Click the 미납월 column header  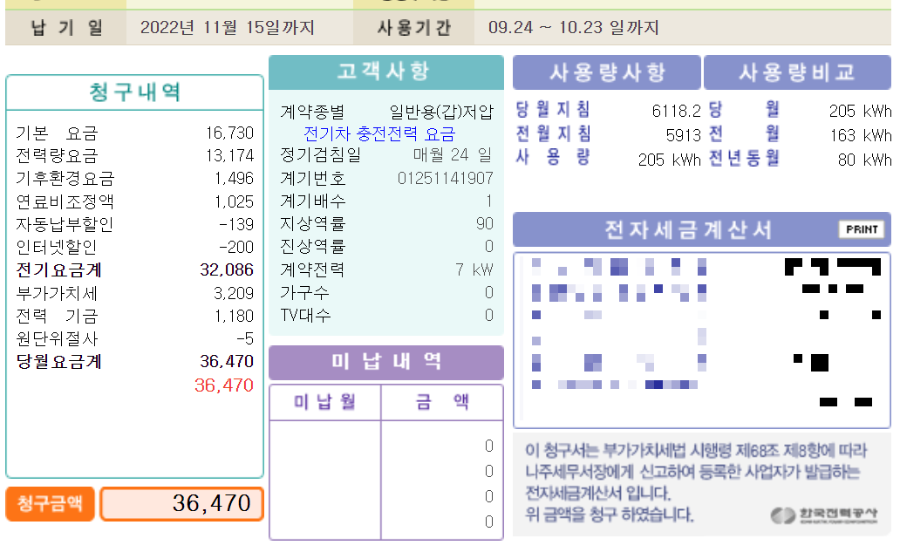tap(325, 402)
